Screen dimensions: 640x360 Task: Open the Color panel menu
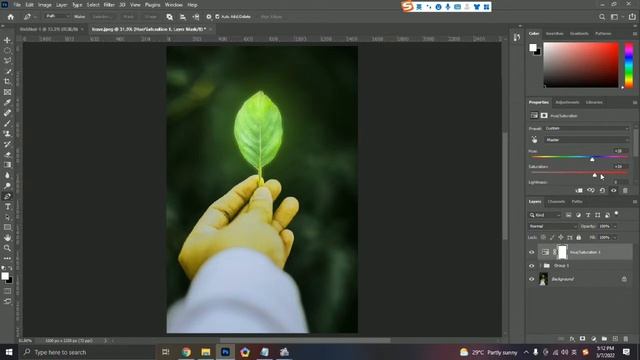tap(635, 33)
